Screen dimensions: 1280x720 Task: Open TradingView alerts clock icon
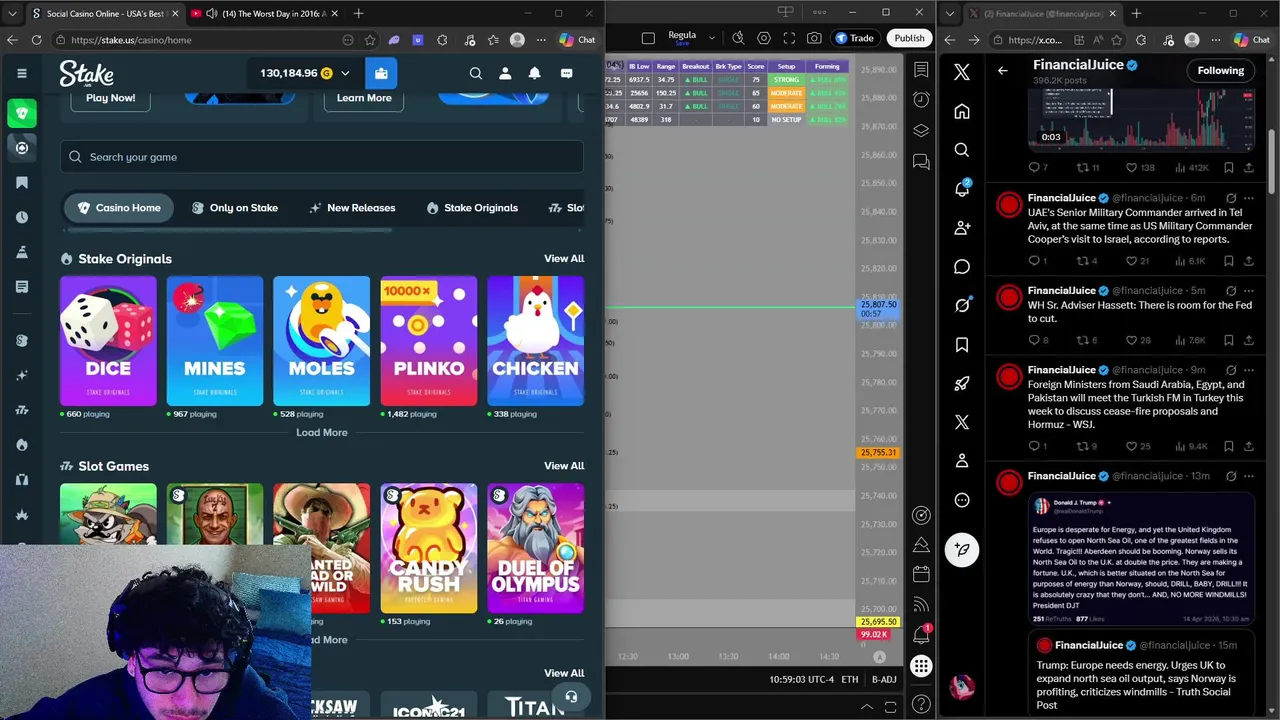(921, 100)
